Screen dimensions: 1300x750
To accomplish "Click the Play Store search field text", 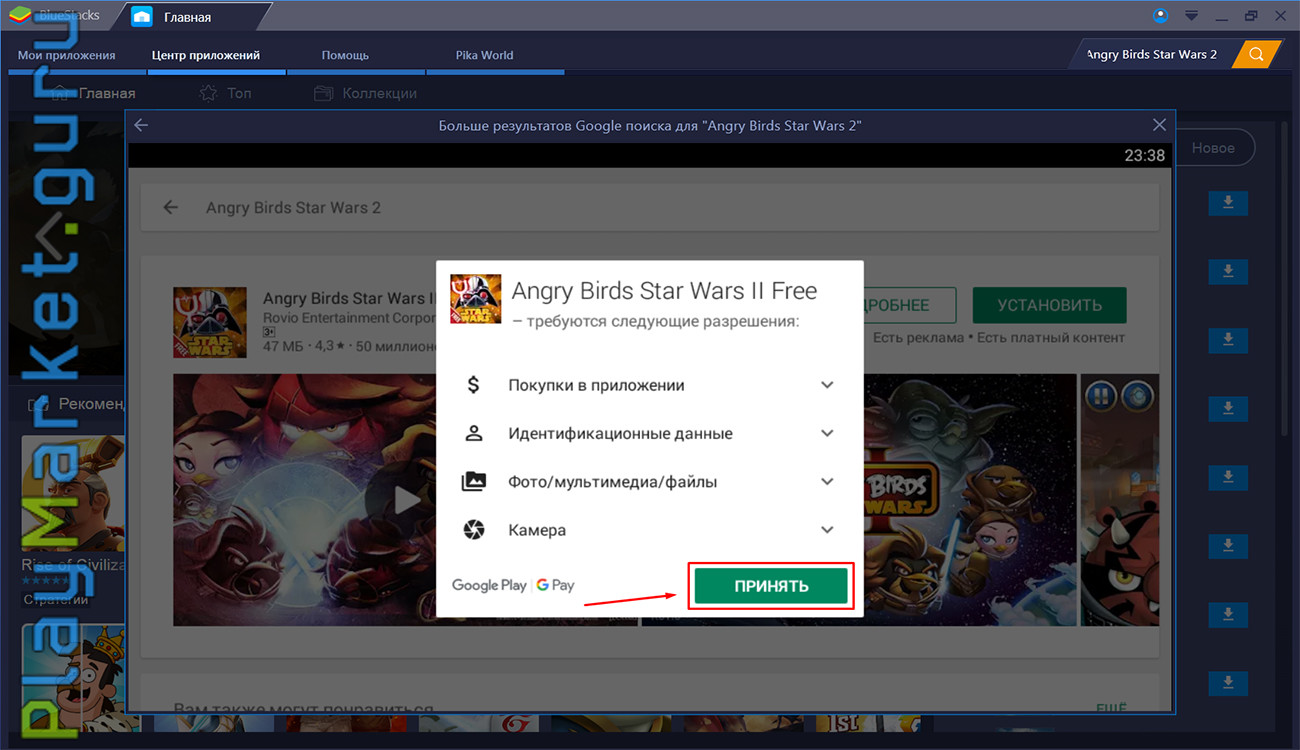I will coord(293,208).
